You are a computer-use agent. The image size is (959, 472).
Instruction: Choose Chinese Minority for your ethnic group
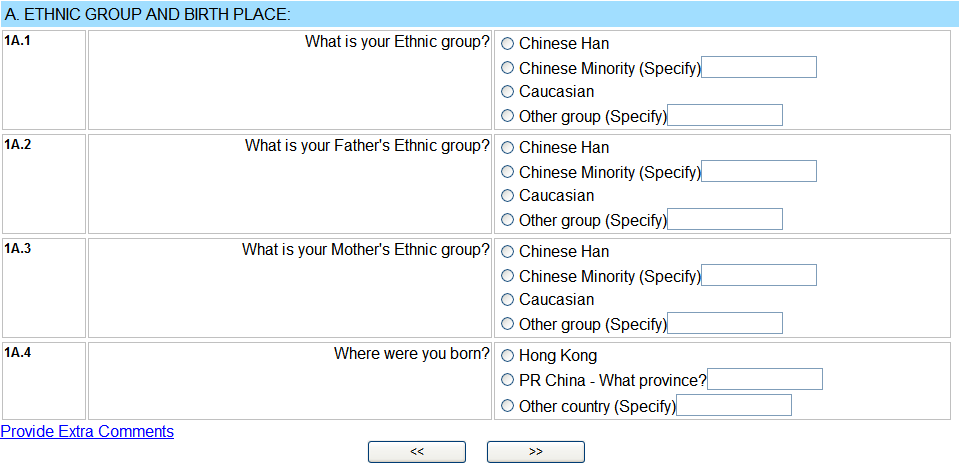pyautogui.click(x=508, y=68)
